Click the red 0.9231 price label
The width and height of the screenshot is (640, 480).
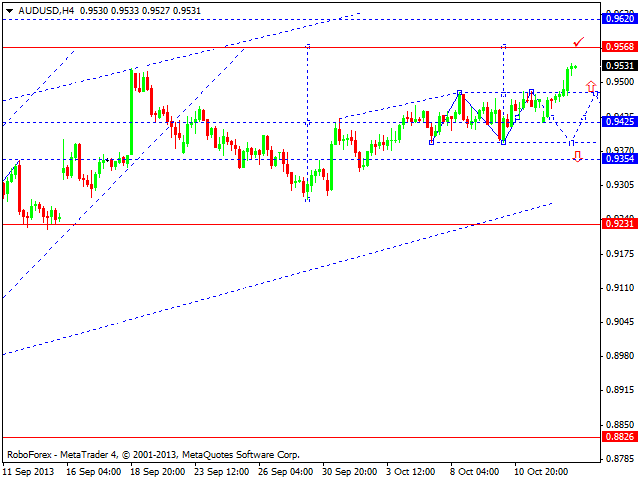coord(619,224)
